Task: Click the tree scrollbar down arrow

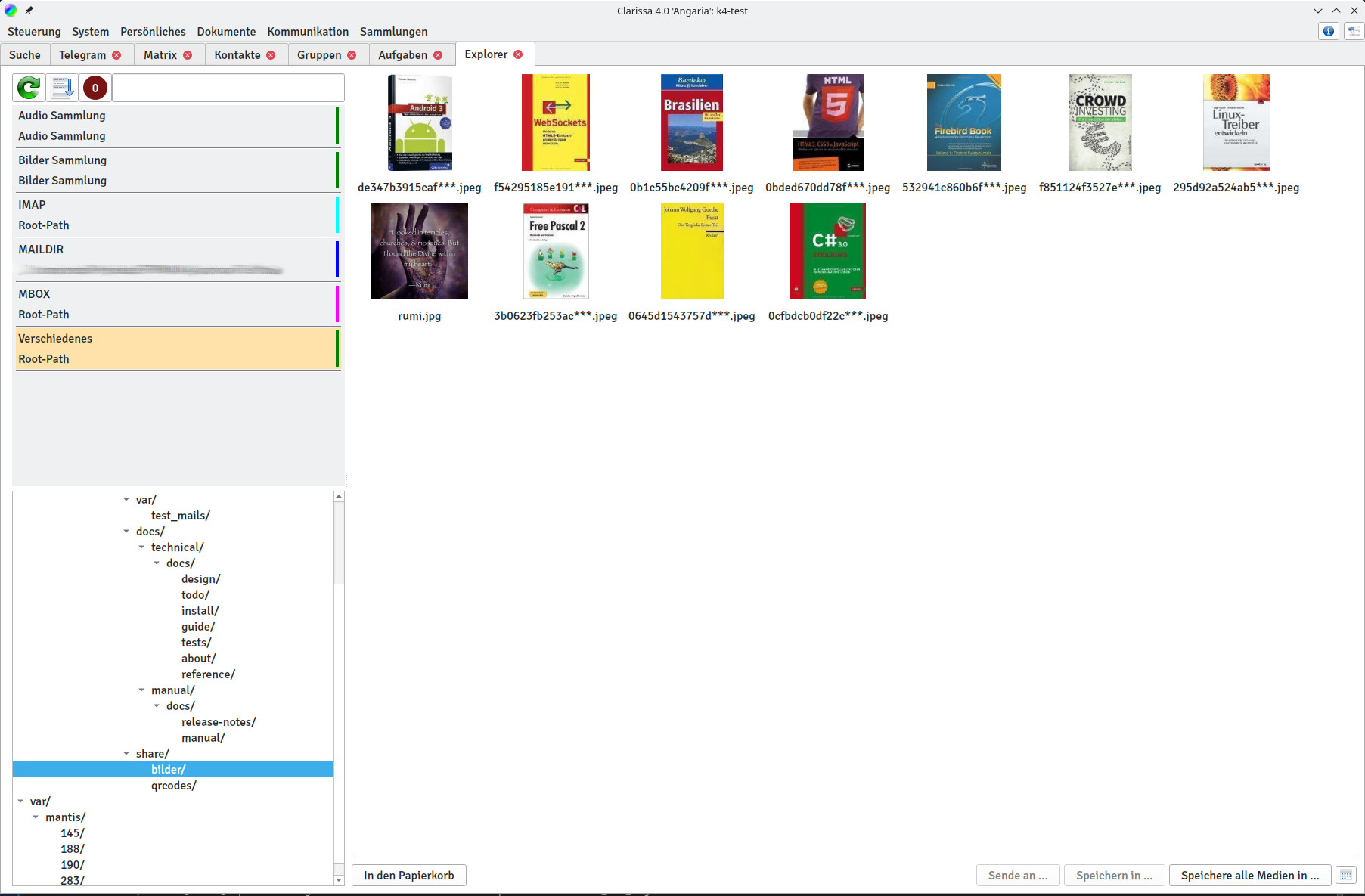Action: [339, 879]
